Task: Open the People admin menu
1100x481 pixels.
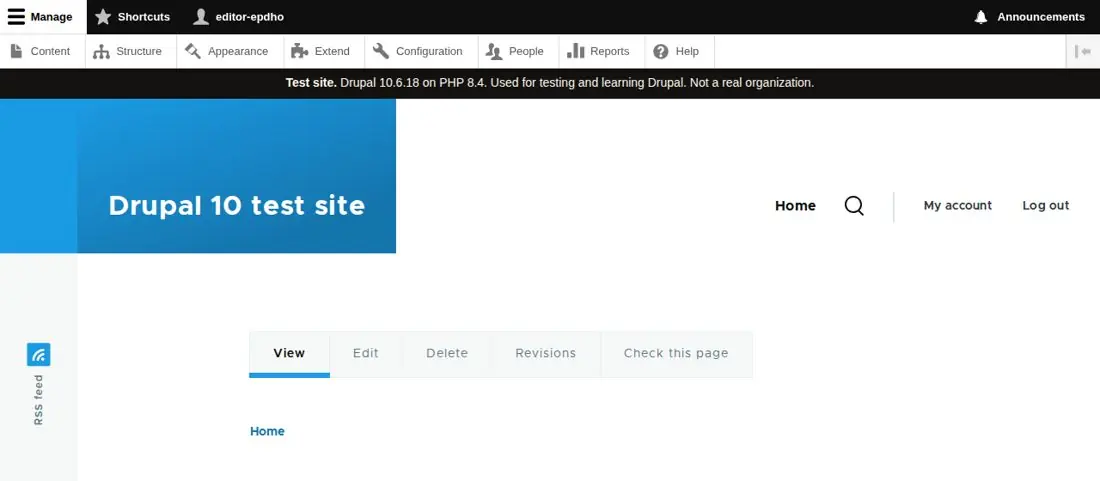Action: click(518, 51)
